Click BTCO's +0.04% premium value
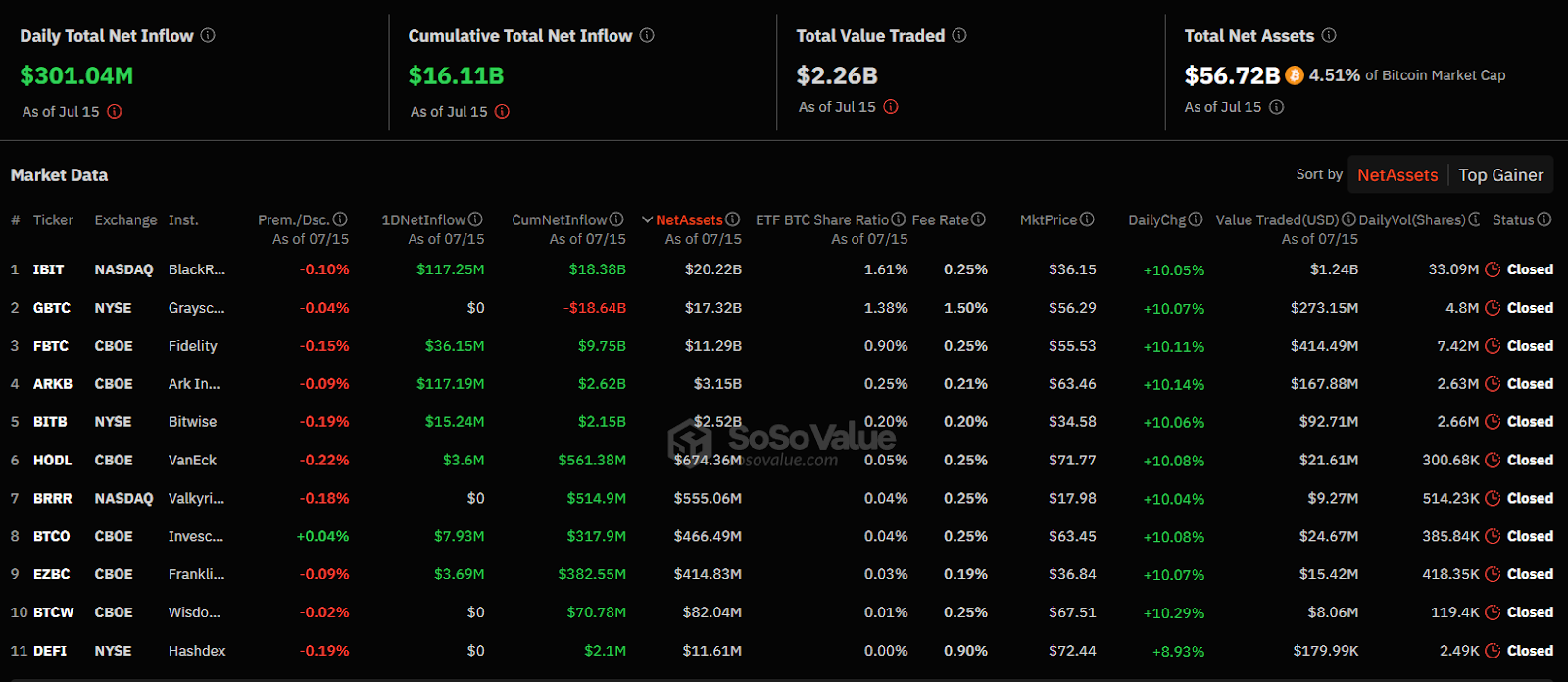 click(x=322, y=536)
